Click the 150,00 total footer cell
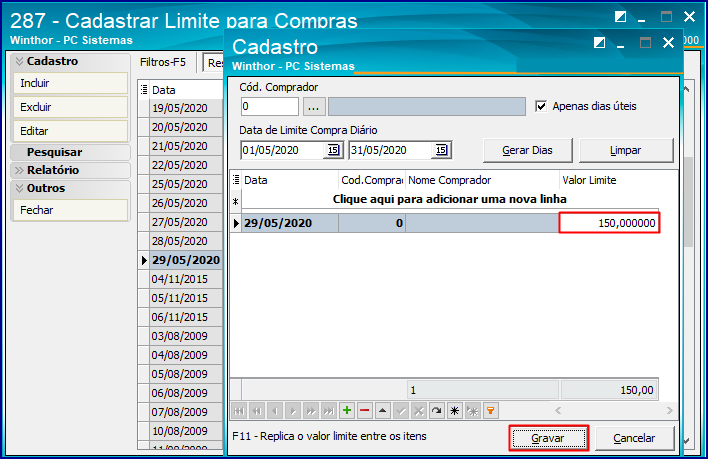The width and height of the screenshot is (708, 459). coord(609,390)
